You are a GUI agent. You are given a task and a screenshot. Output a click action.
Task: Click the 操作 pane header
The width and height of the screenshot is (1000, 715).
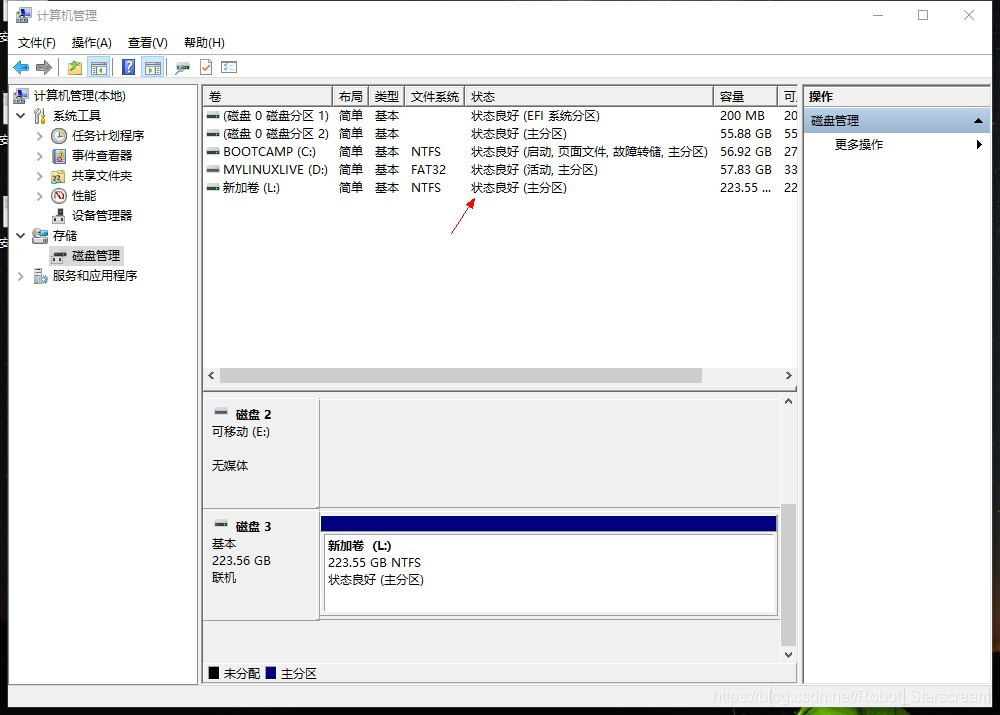click(897, 96)
